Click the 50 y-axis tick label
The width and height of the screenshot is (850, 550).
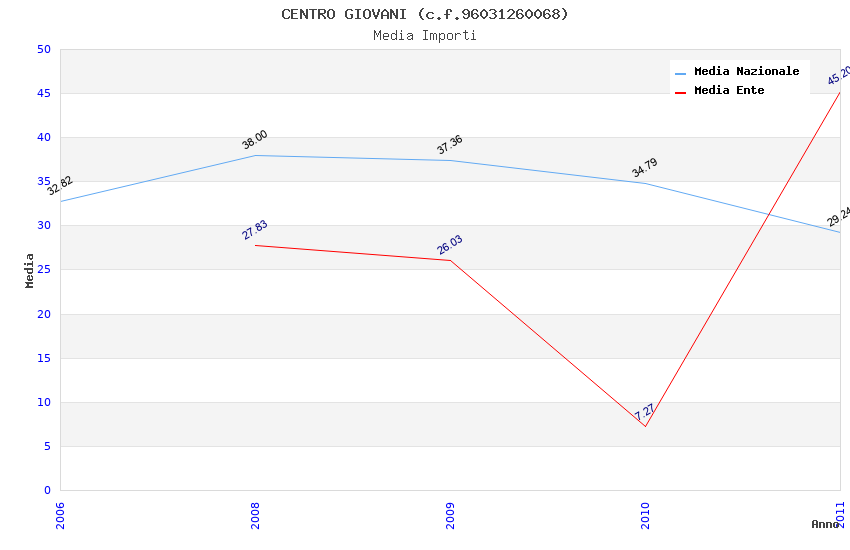43,49
